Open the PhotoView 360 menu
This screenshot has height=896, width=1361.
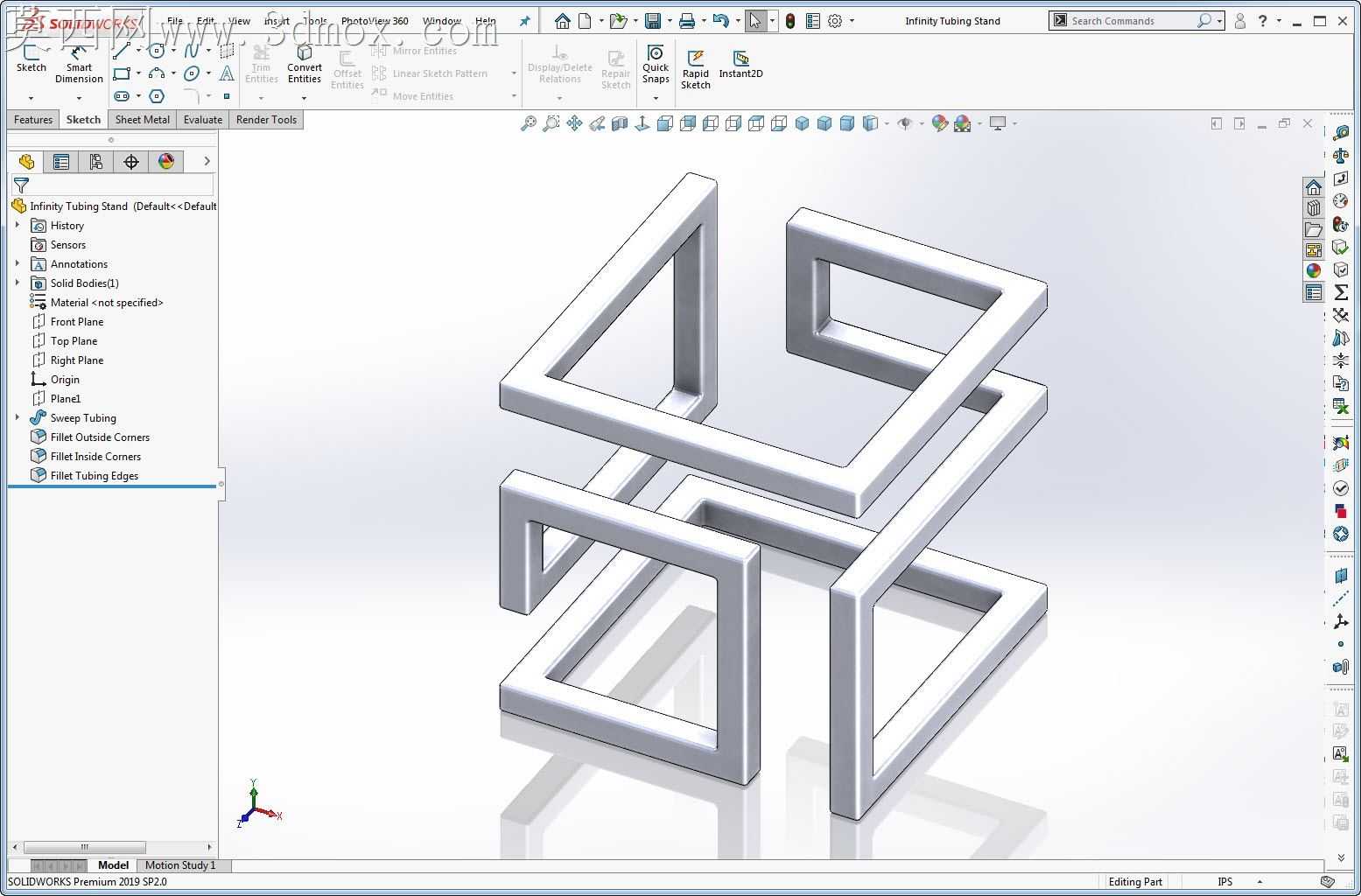click(375, 21)
